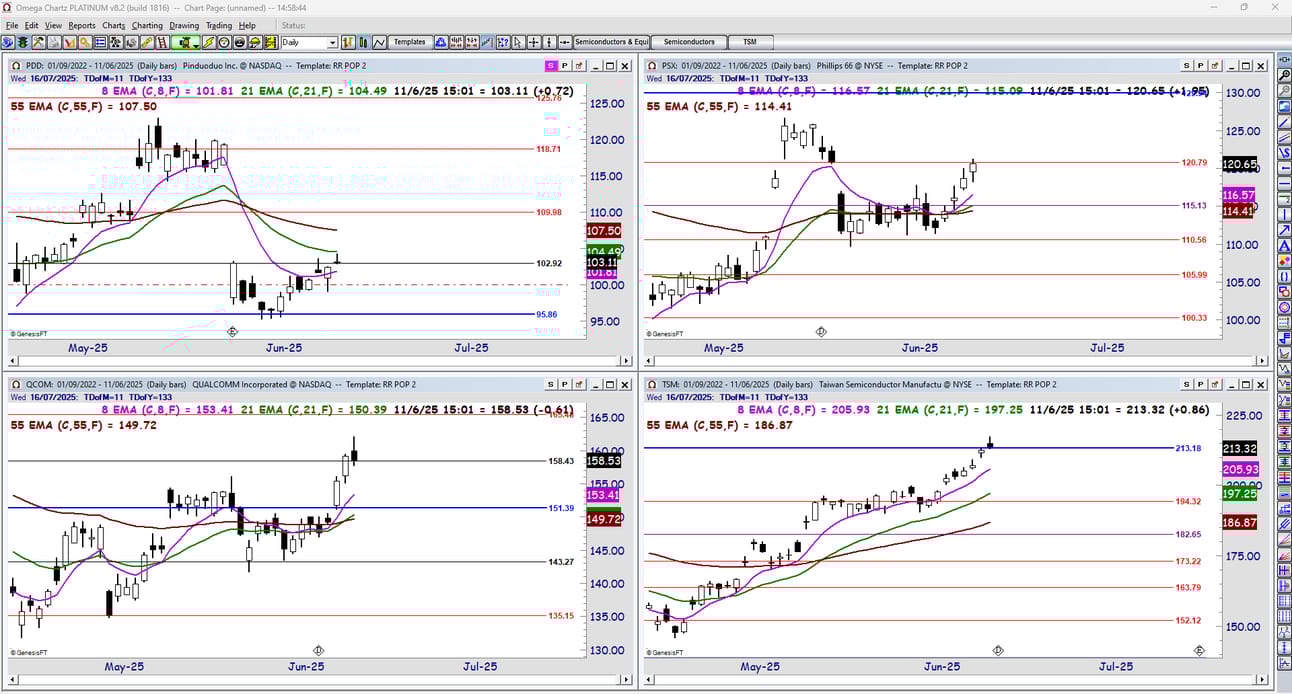Click the TSM symbol button
Image resolution: width=1292 pixels, height=694 pixels.
[752, 43]
